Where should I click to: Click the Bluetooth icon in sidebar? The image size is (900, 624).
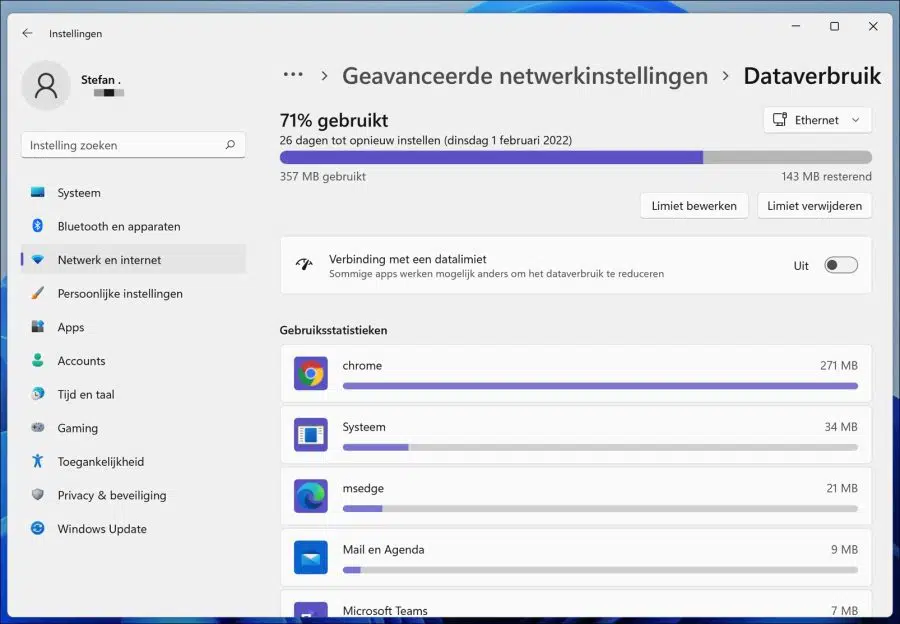tap(38, 226)
